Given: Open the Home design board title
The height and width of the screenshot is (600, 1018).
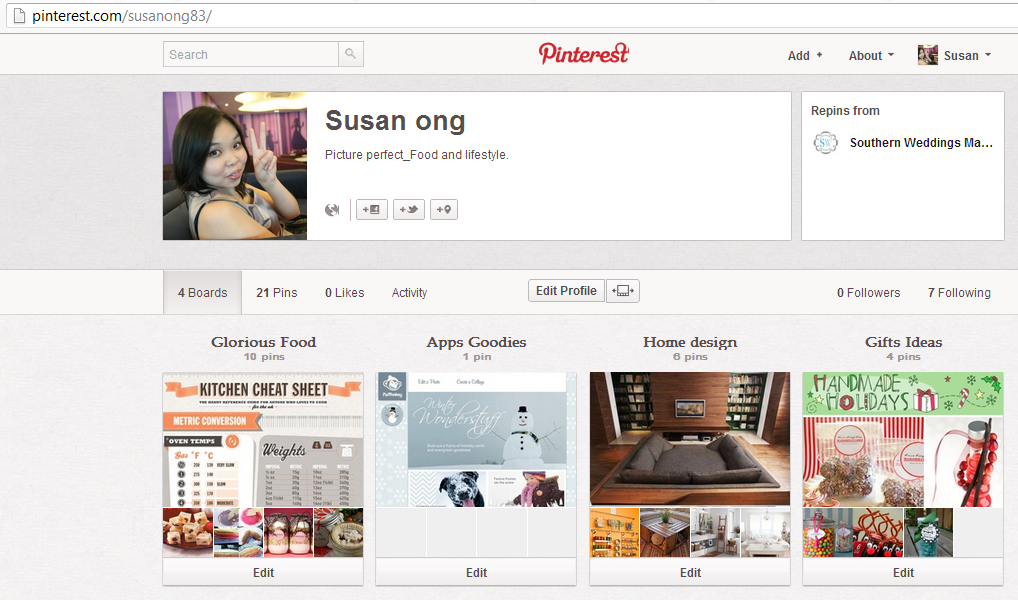Looking at the screenshot, I should click(690, 342).
